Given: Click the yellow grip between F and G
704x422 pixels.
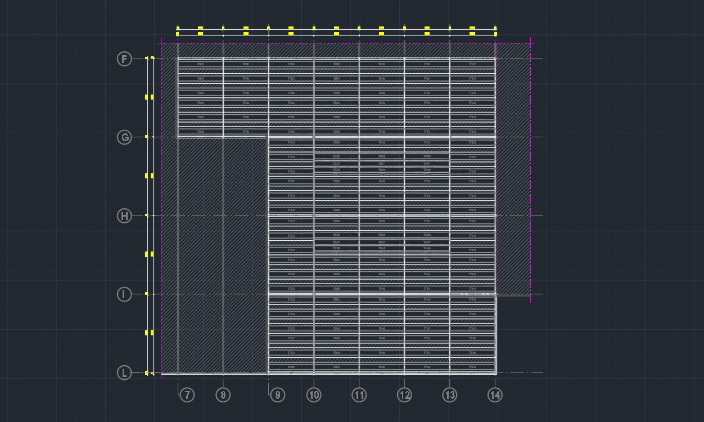Looking at the screenshot, I should pyautogui.click(x=150, y=97).
